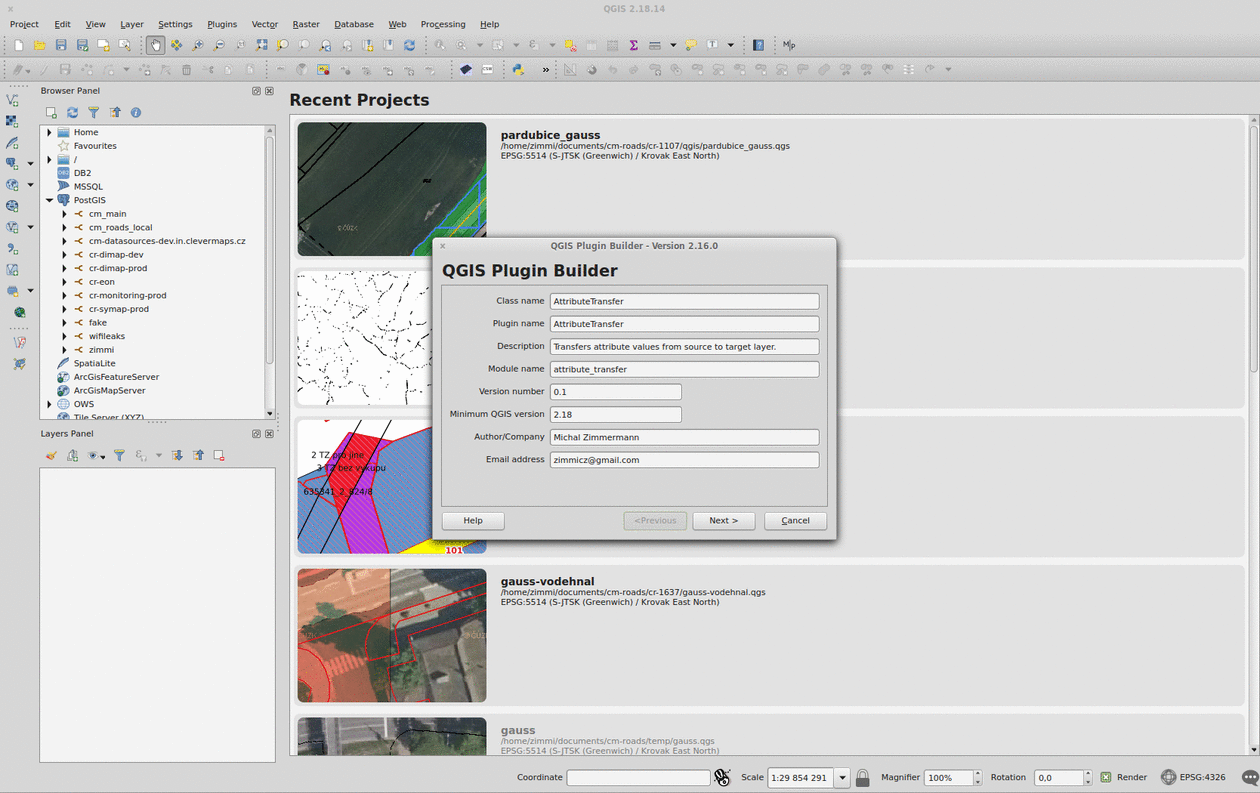
Task: Click the Email address input field
Action: coord(684,459)
